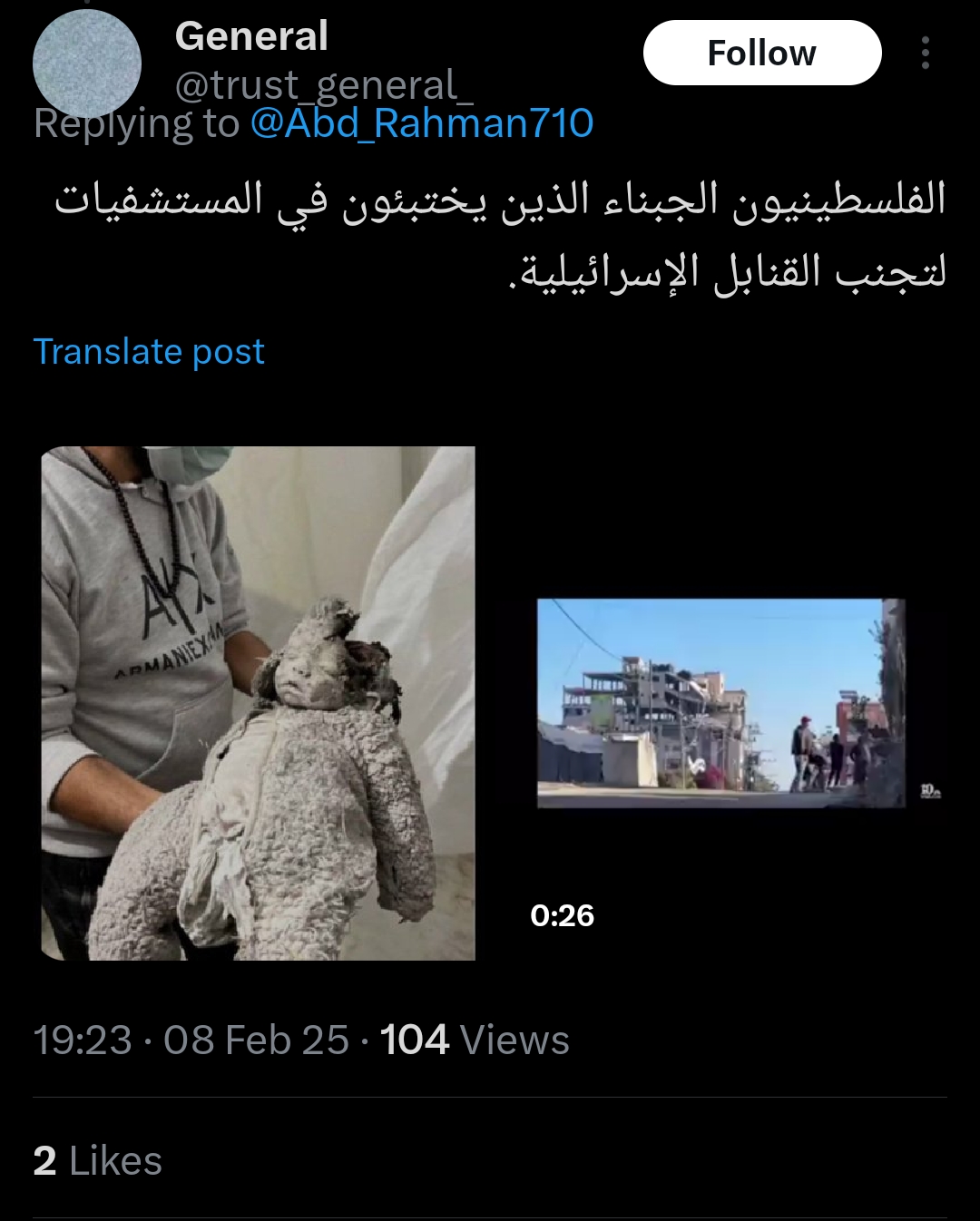The height and width of the screenshot is (1221, 980).
Task: Click the 0:26 video duration label
Action: (x=562, y=915)
